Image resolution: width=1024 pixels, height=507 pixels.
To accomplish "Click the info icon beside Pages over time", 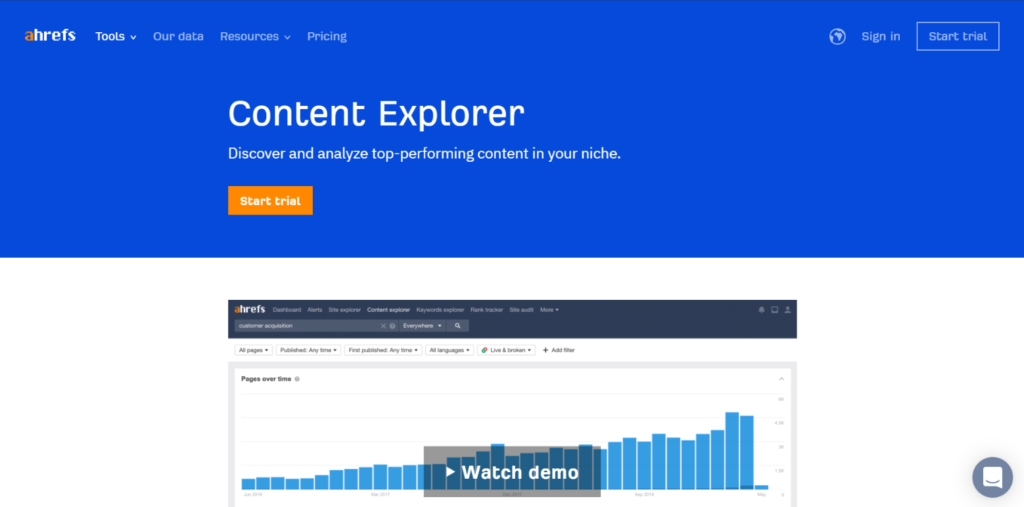I will click(297, 379).
